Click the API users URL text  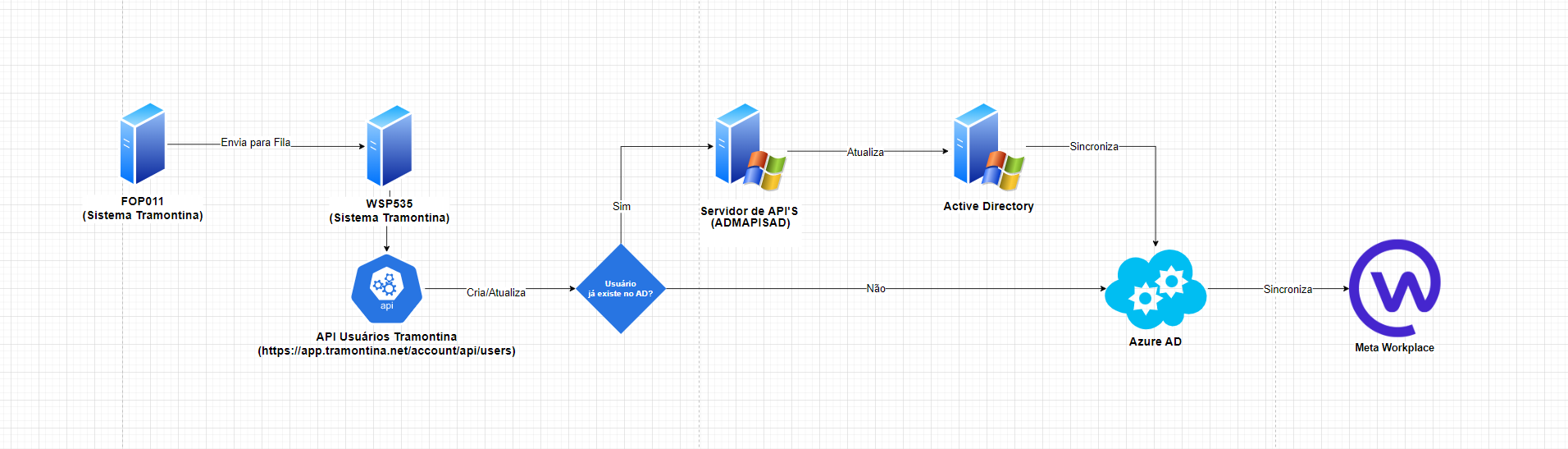[386, 351]
